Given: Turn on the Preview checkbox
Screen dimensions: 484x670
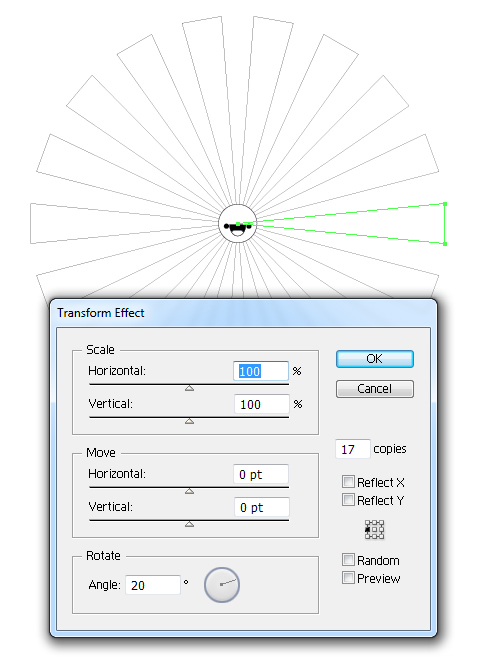Looking at the screenshot, I should pyautogui.click(x=348, y=578).
